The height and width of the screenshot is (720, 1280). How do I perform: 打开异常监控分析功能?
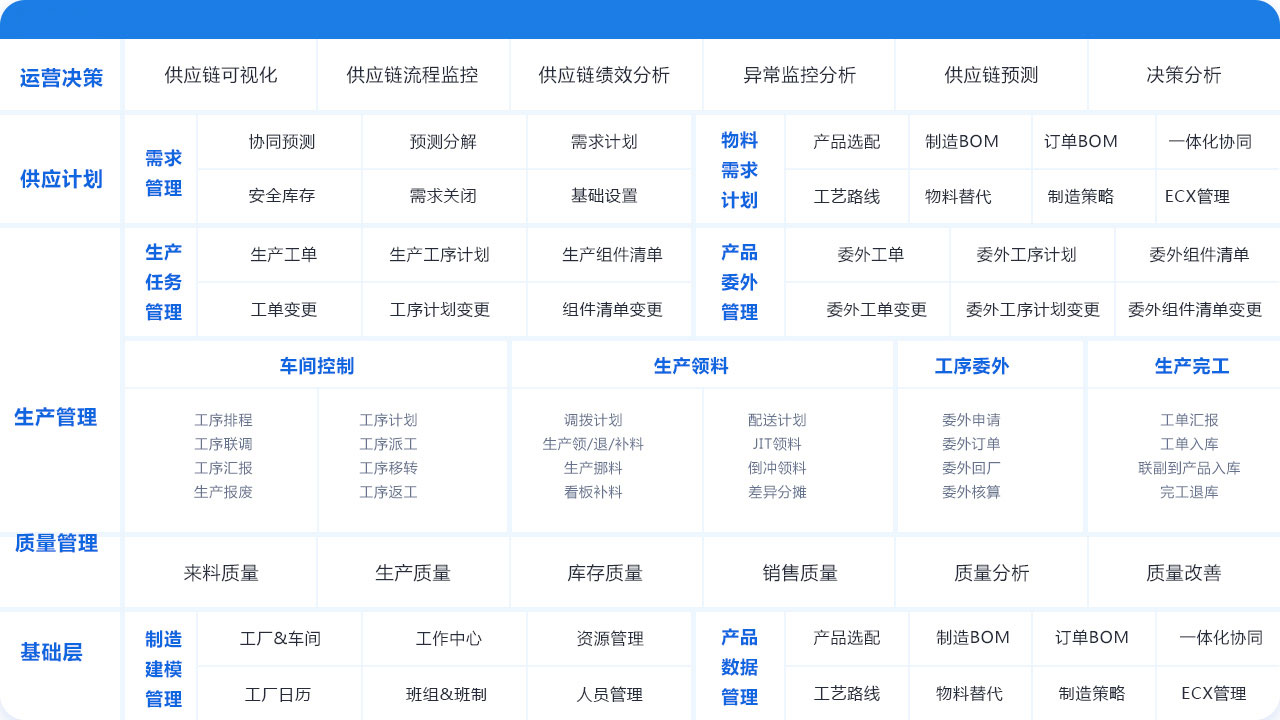click(798, 74)
